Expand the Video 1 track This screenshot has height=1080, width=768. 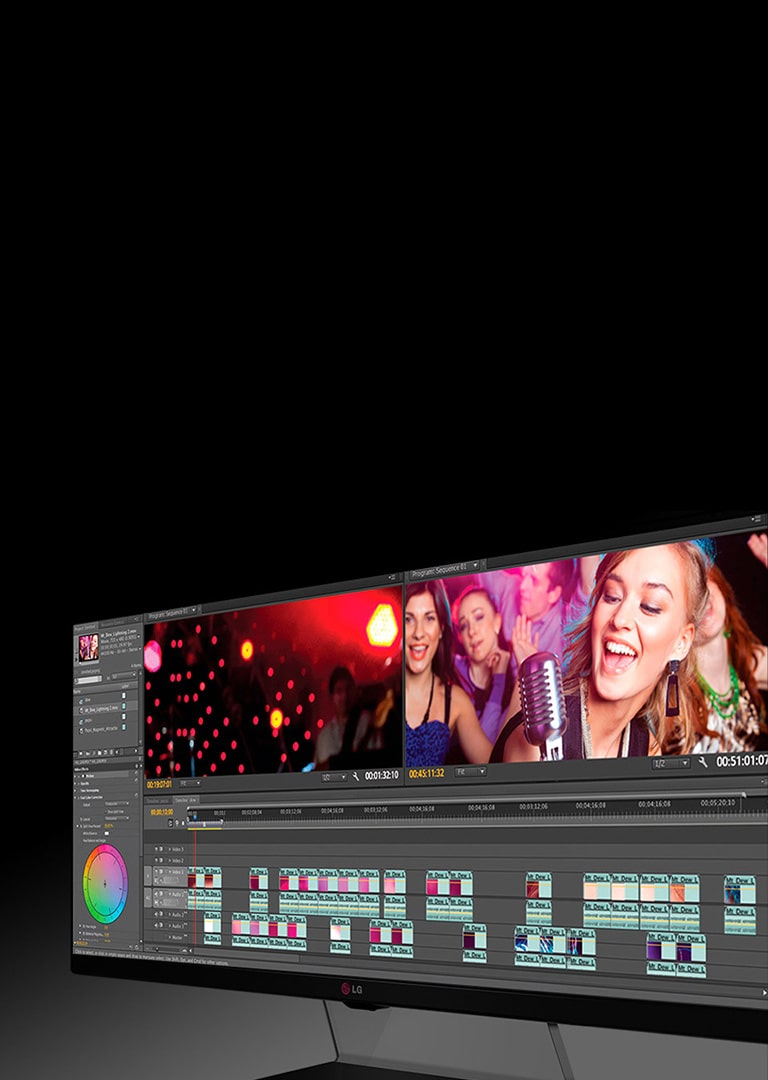[x=170, y=873]
